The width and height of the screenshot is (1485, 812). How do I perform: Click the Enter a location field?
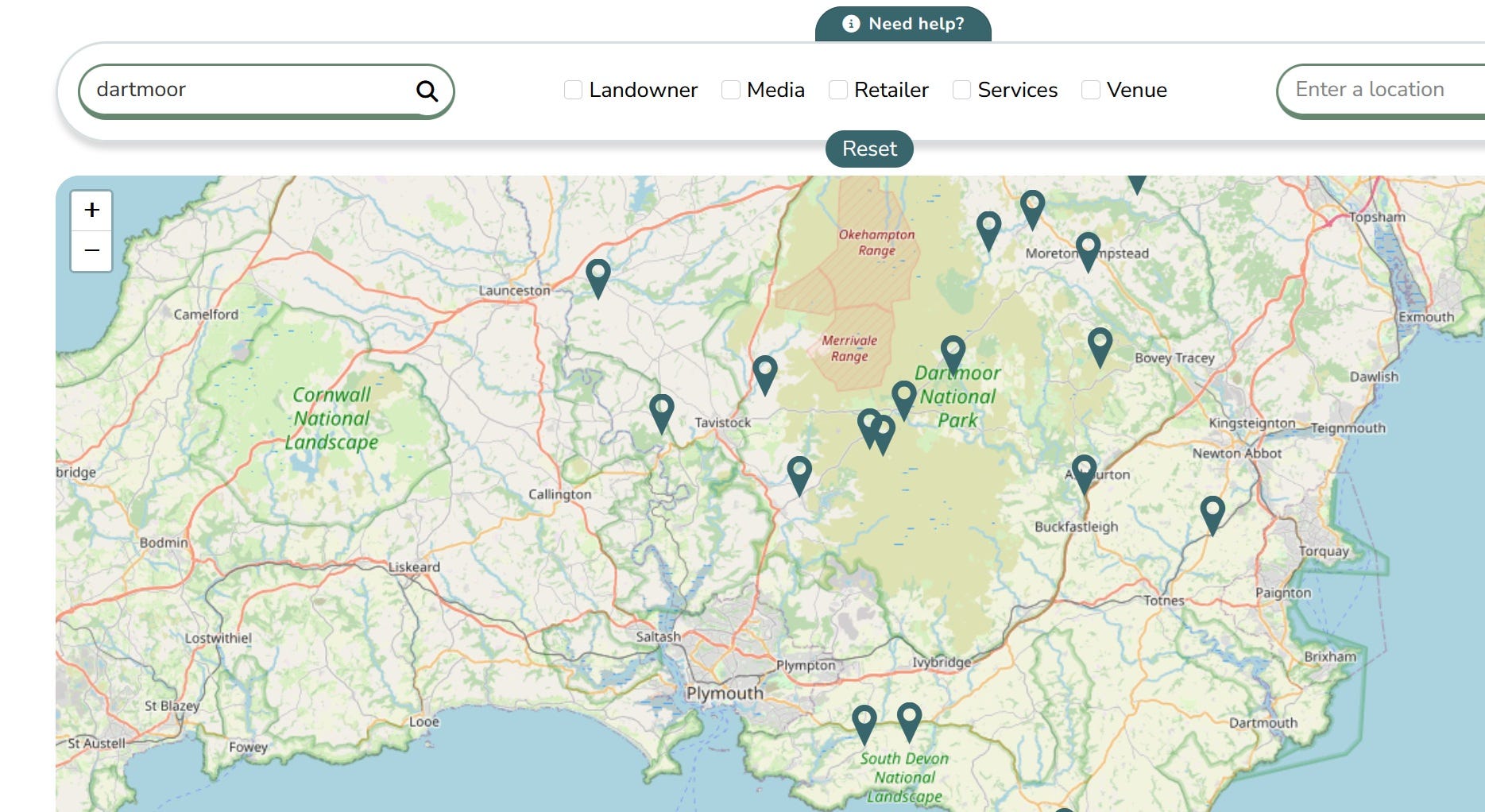point(1381,91)
